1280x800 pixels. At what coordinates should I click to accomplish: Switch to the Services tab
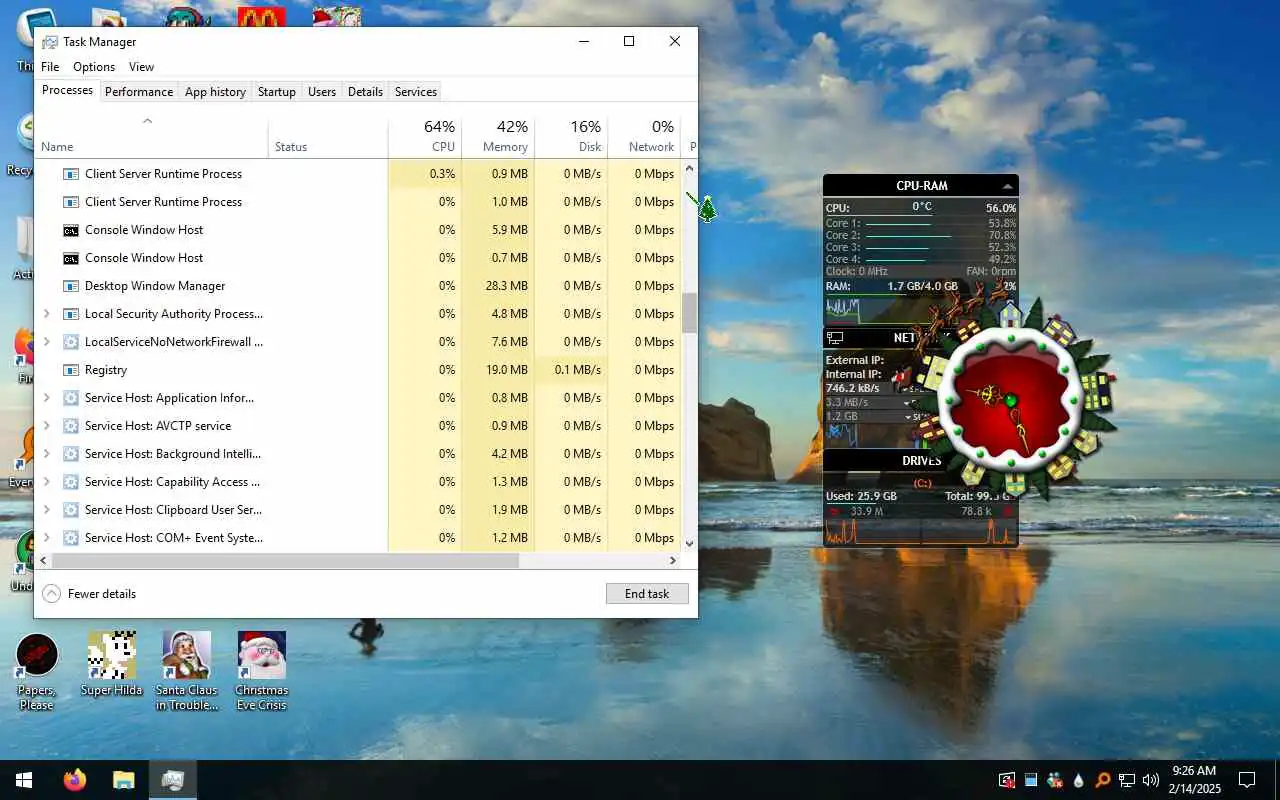coord(416,92)
